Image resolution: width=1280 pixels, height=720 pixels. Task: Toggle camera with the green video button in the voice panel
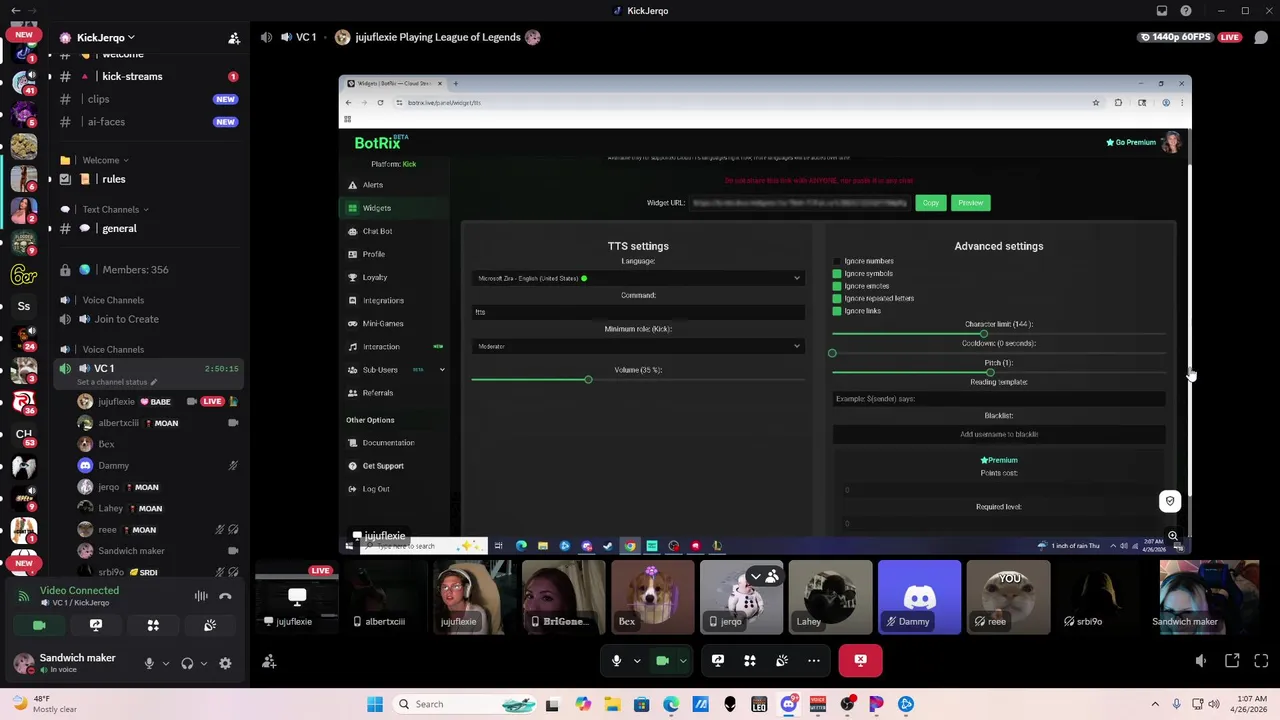(x=39, y=625)
